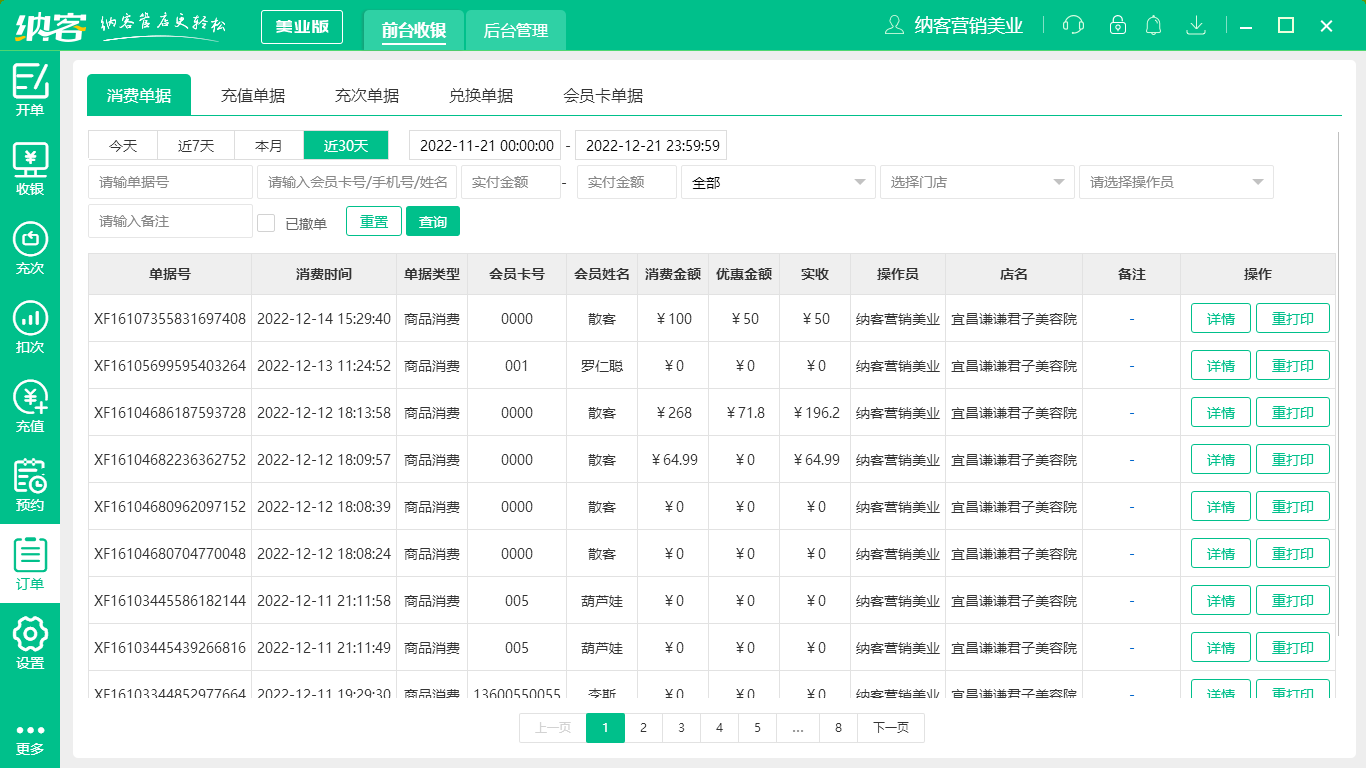Click the 查询 search button

[433, 221]
